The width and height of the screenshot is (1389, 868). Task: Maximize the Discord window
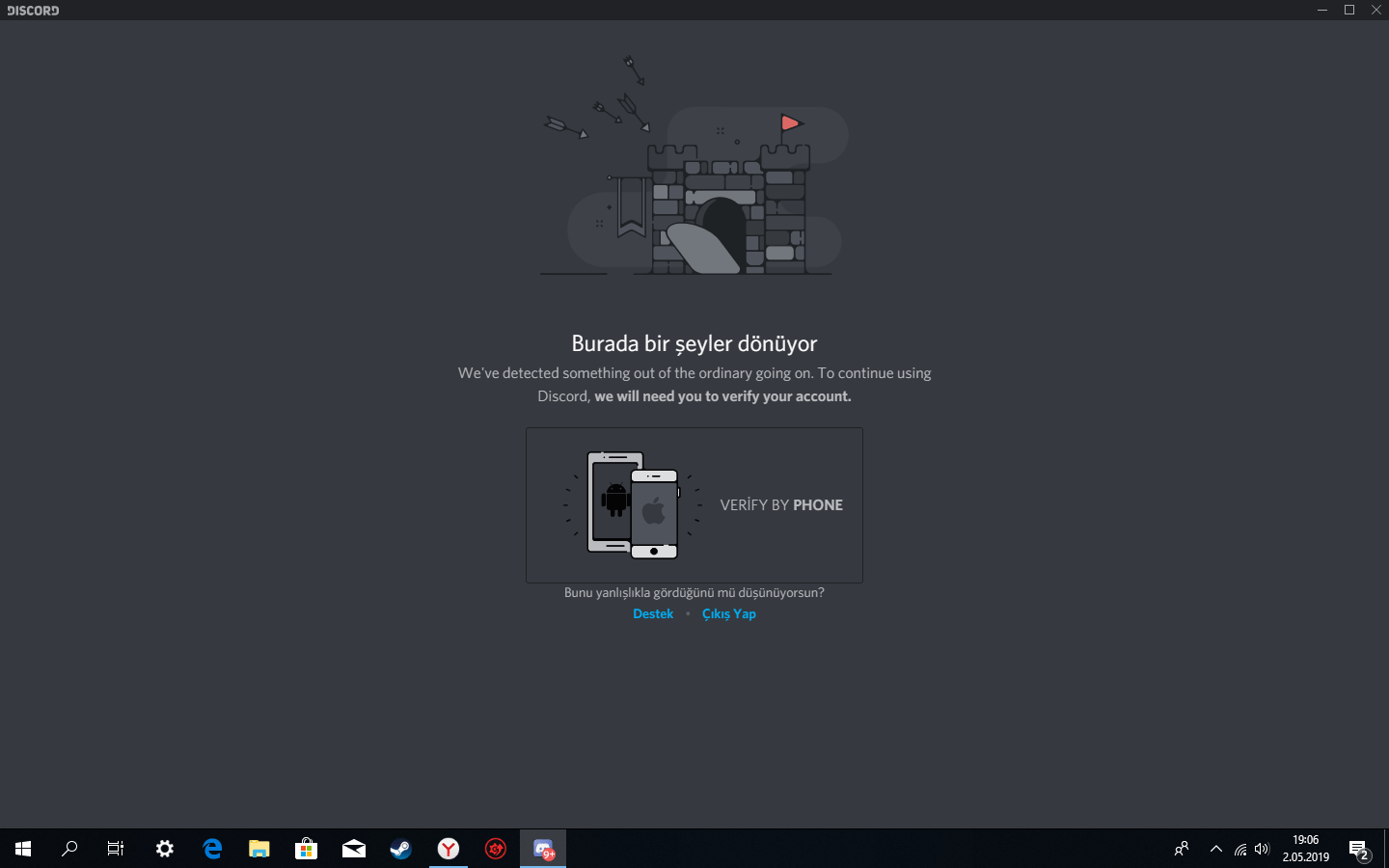coord(1349,10)
